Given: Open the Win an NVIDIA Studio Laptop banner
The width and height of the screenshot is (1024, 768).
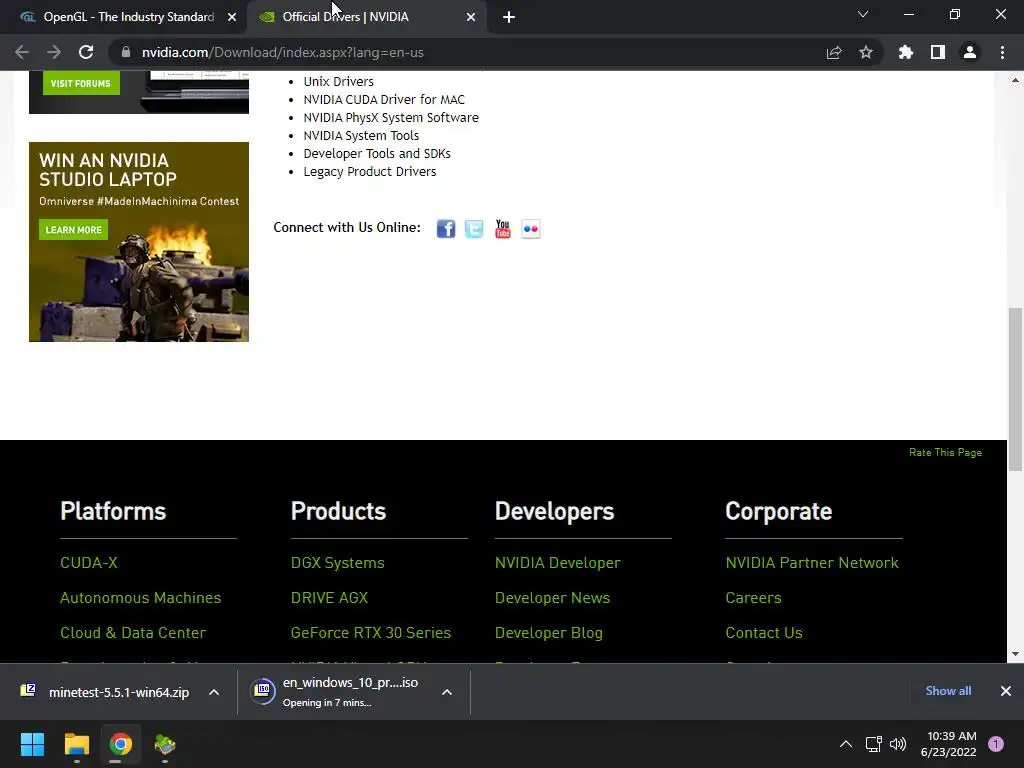Looking at the screenshot, I should point(139,242).
